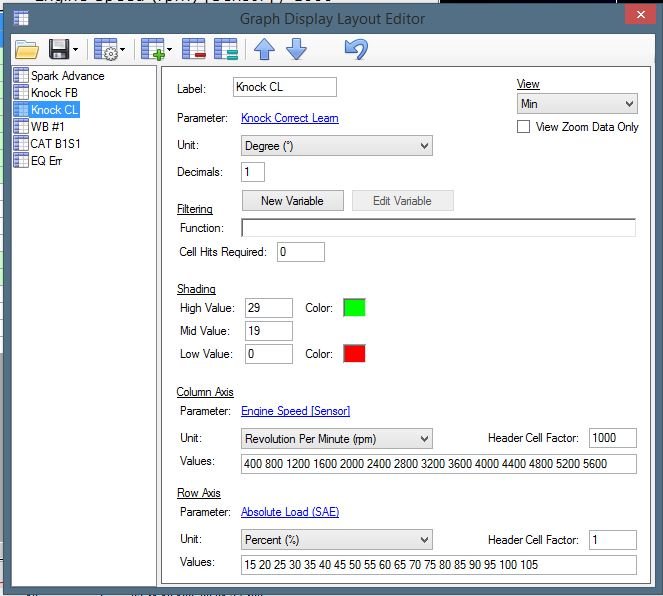Open Absolute Load (SAE) parameter link
Viewport: 663px width, 596px height.
click(x=290, y=512)
